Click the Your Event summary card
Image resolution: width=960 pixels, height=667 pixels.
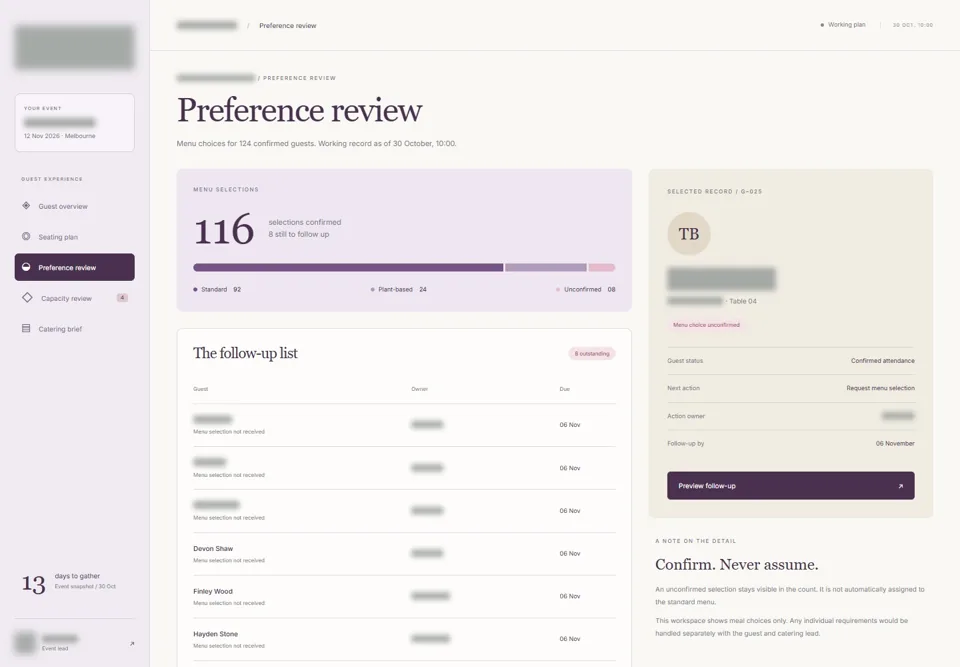tap(75, 122)
